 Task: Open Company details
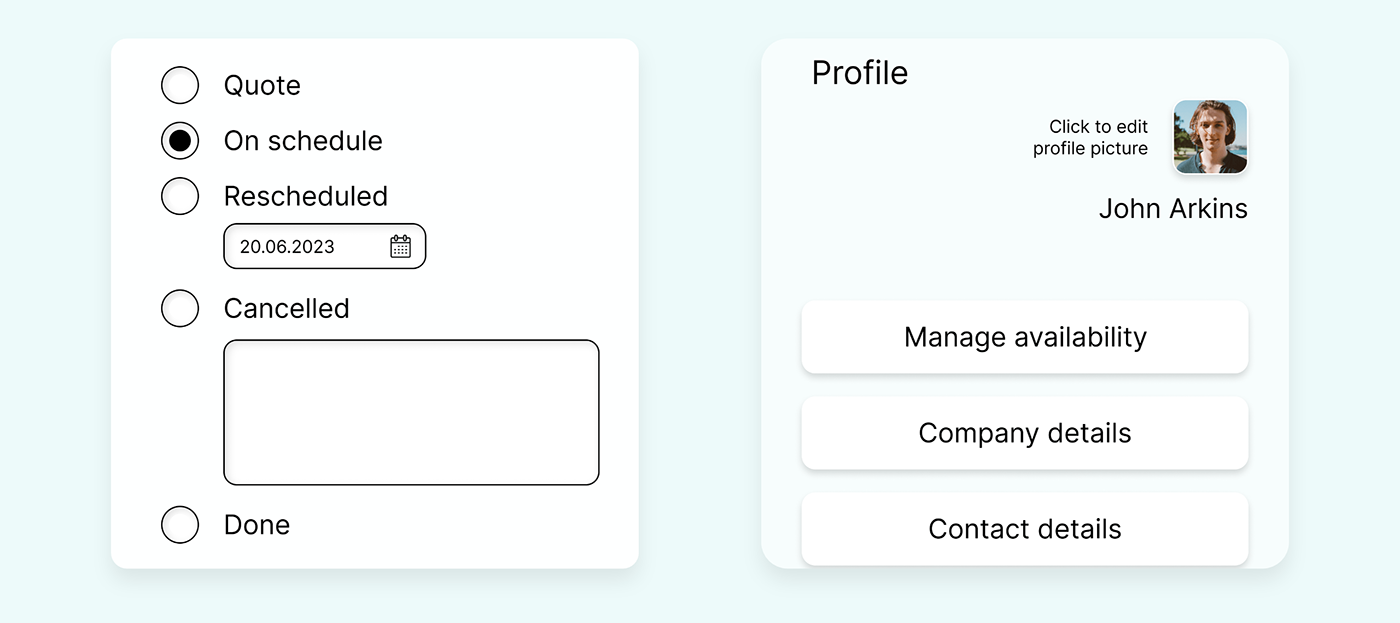[1025, 433]
